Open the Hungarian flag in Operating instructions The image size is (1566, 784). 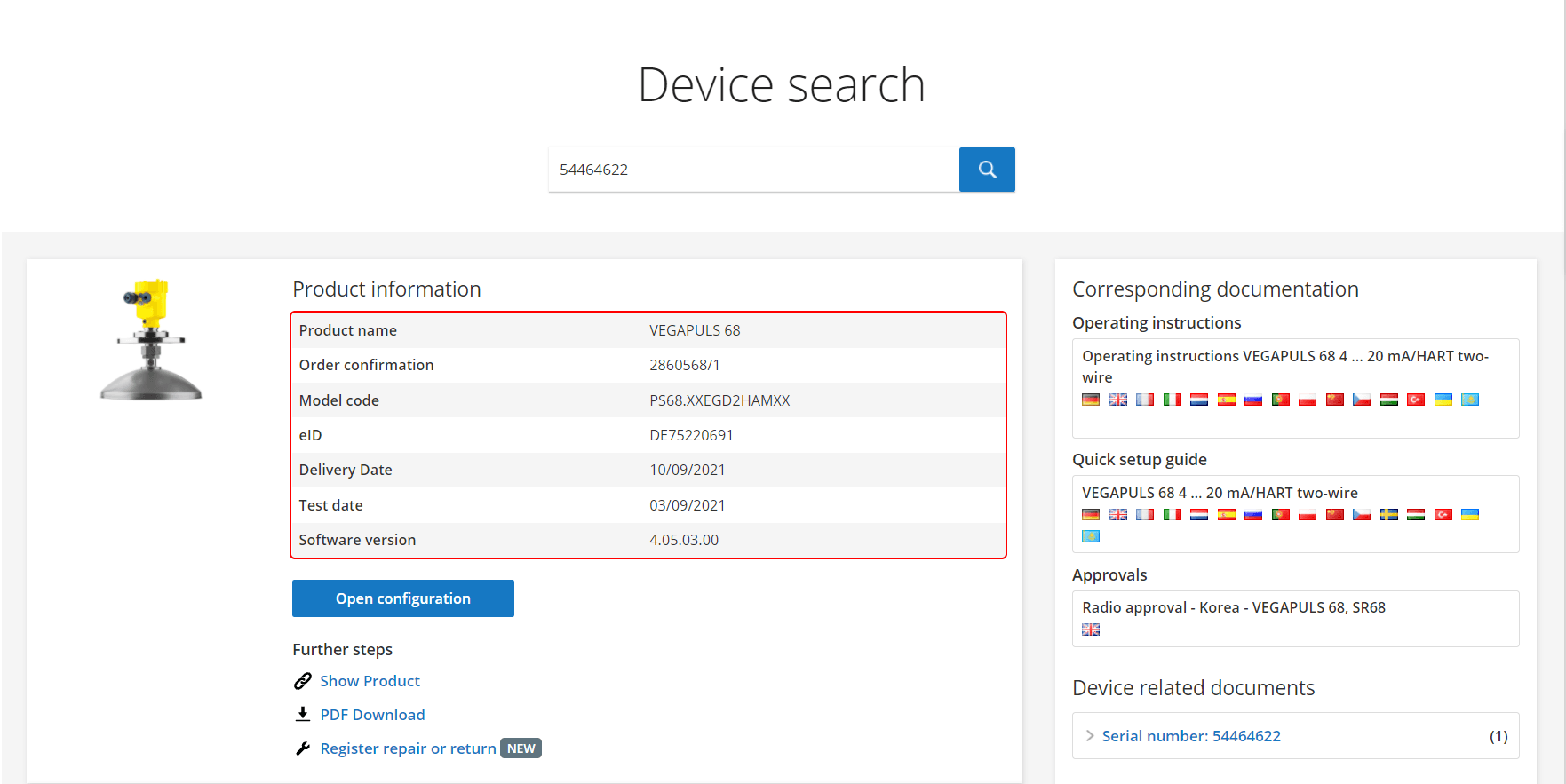1389,400
